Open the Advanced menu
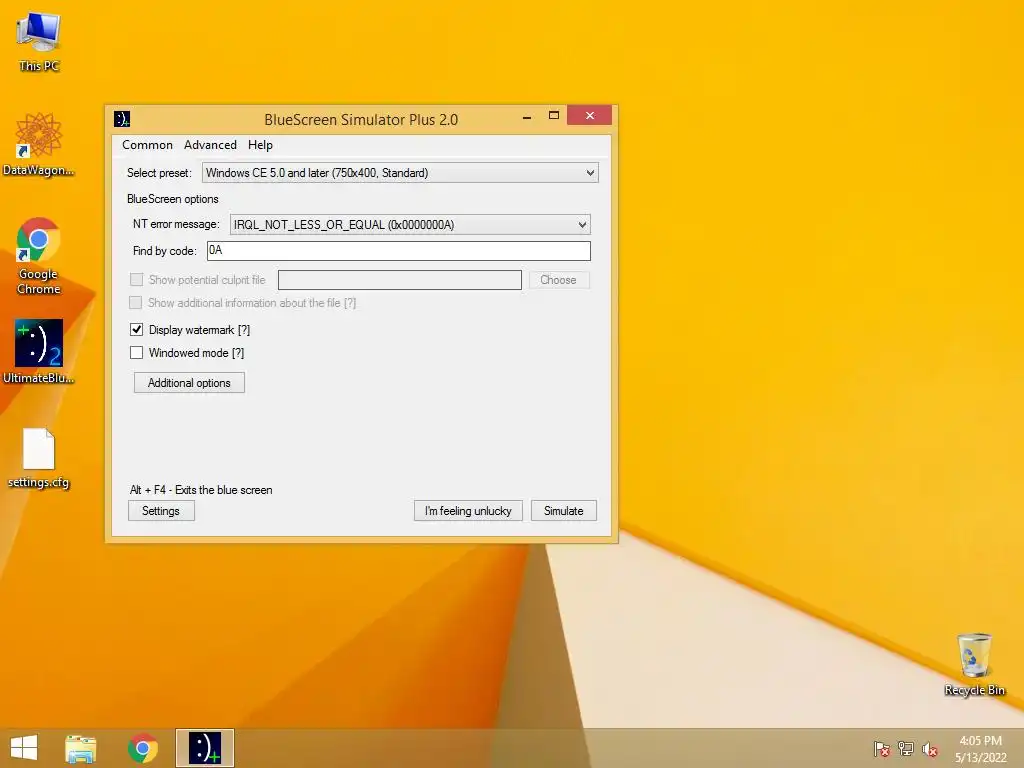The height and width of the screenshot is (768, 1024). click(210, 145)
